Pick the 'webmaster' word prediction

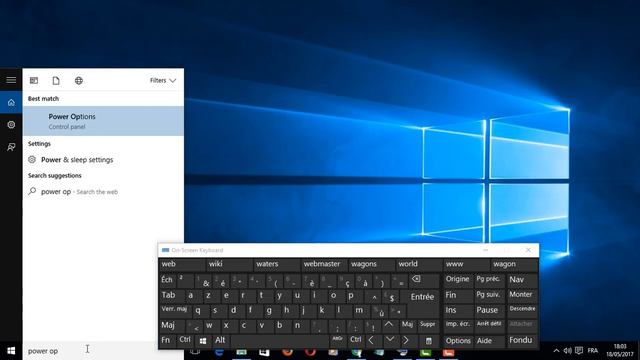coord(324,264)
